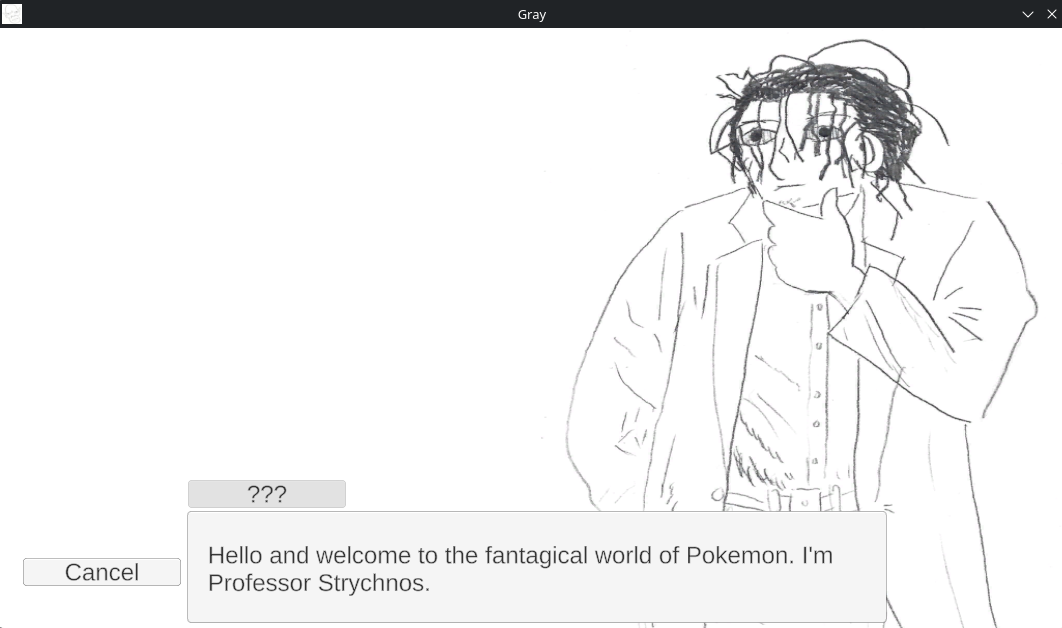1062x628 pixels.
Task: Click the ??? speaker name label
Action: 267,494
